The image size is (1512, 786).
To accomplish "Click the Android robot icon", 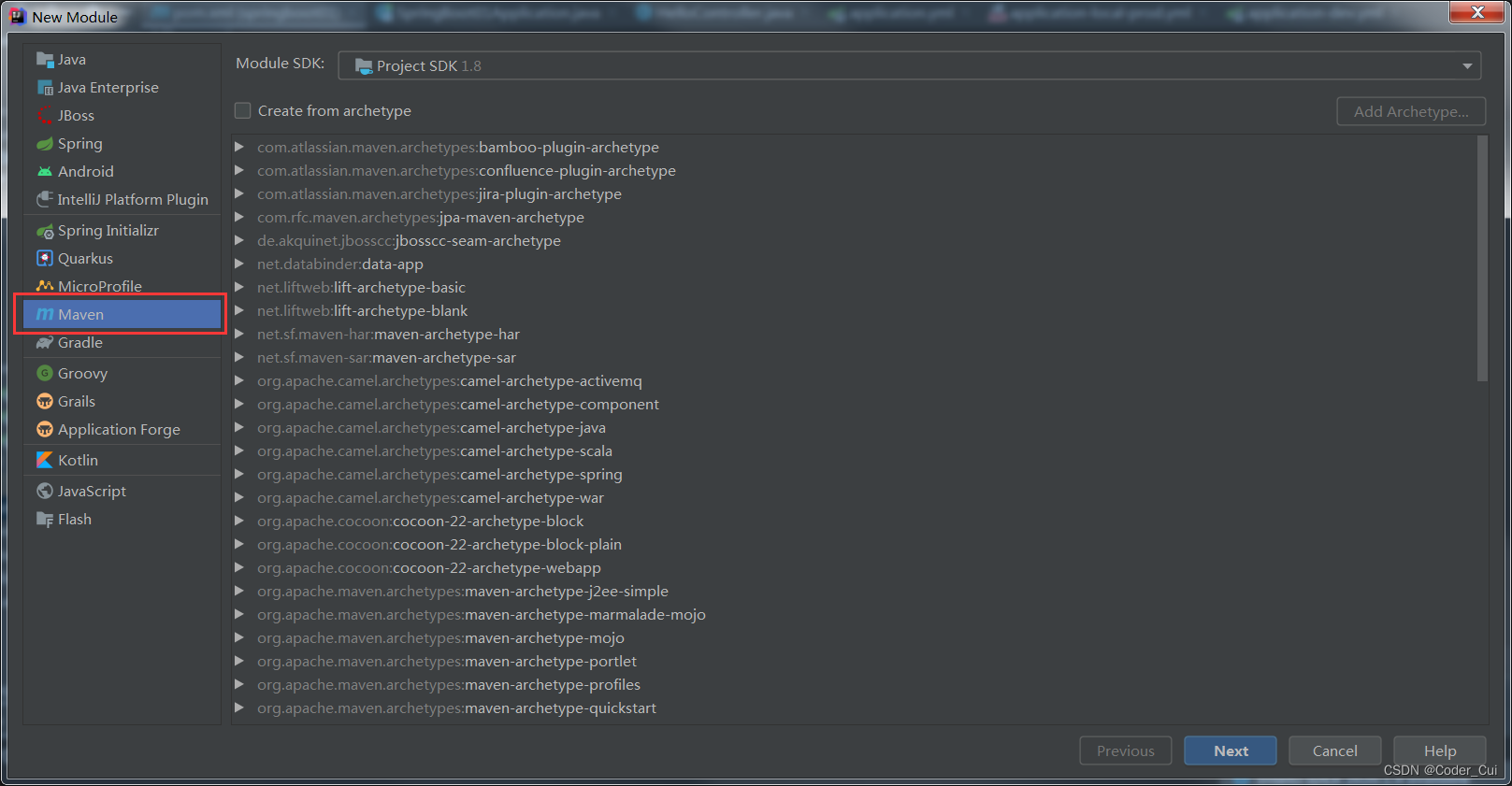I will [x=45, y=172].
